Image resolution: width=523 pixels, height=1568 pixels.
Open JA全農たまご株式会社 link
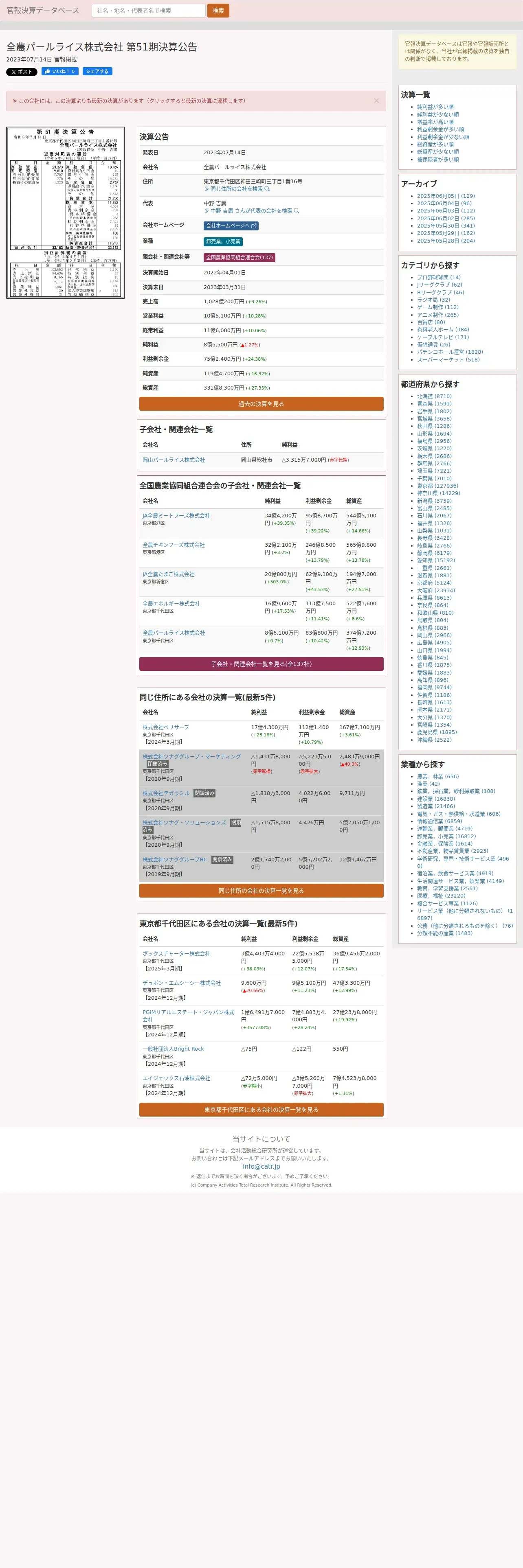pyautogui.click(x=169, y=574)
